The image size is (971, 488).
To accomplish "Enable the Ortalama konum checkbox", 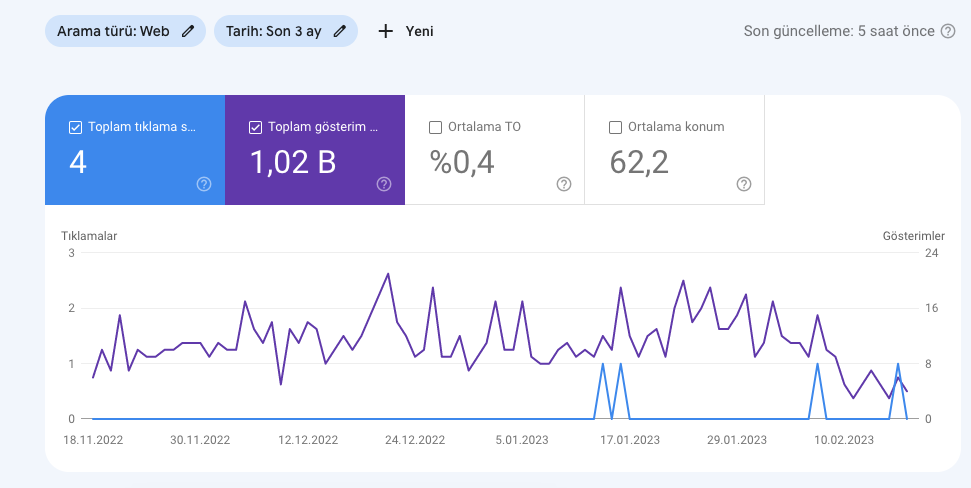I will click(x=616, y=128).
